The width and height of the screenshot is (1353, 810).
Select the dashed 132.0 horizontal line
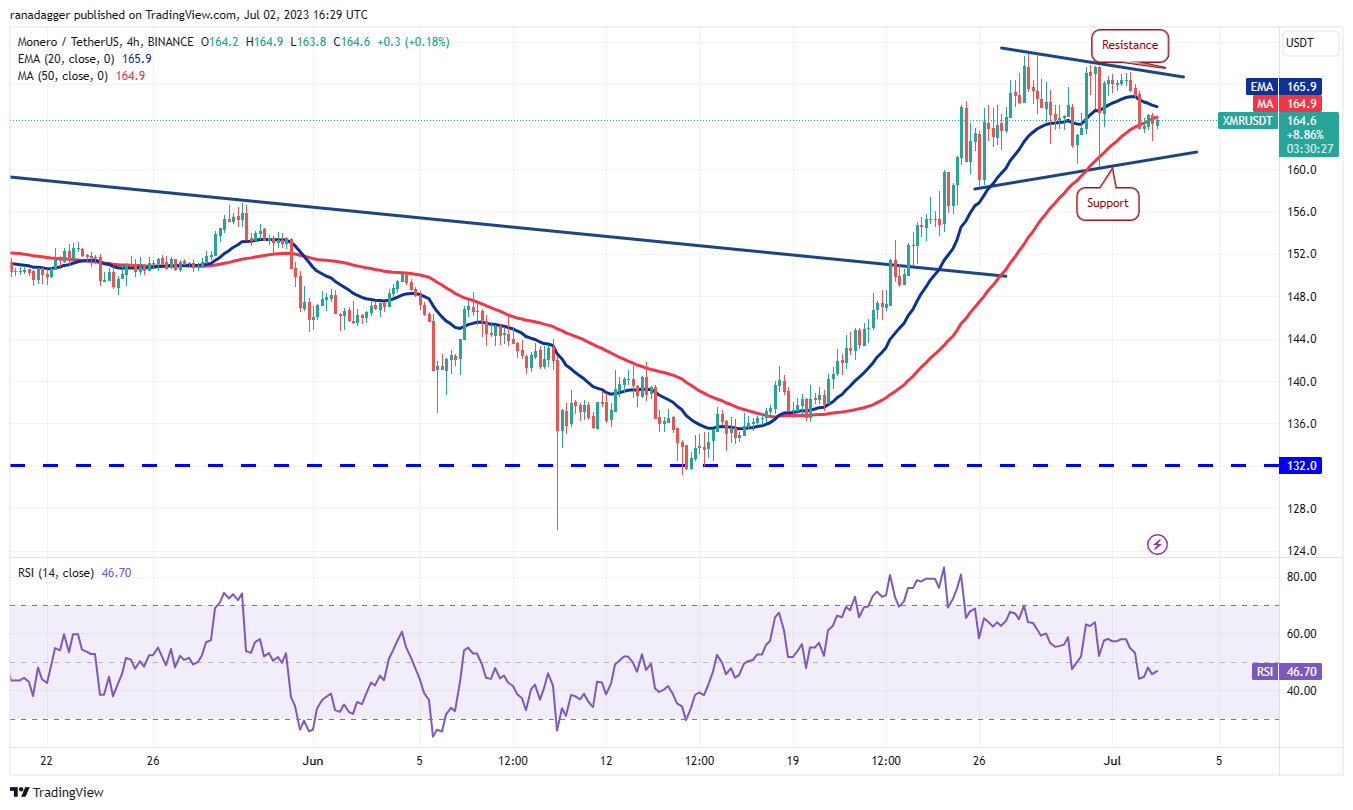coord(400,466)
